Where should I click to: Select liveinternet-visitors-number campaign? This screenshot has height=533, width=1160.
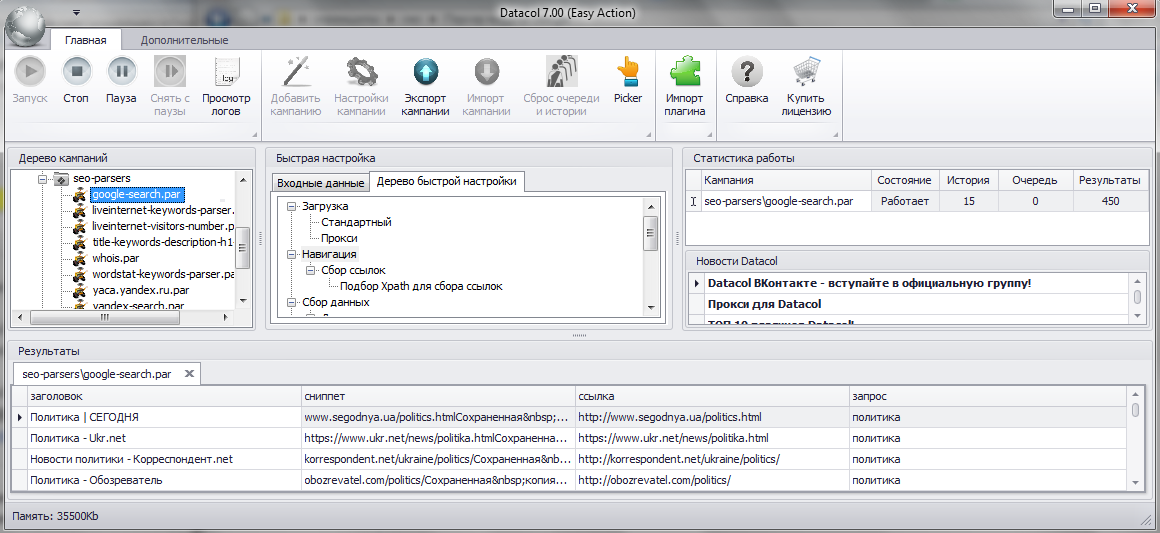click(163, 226)
